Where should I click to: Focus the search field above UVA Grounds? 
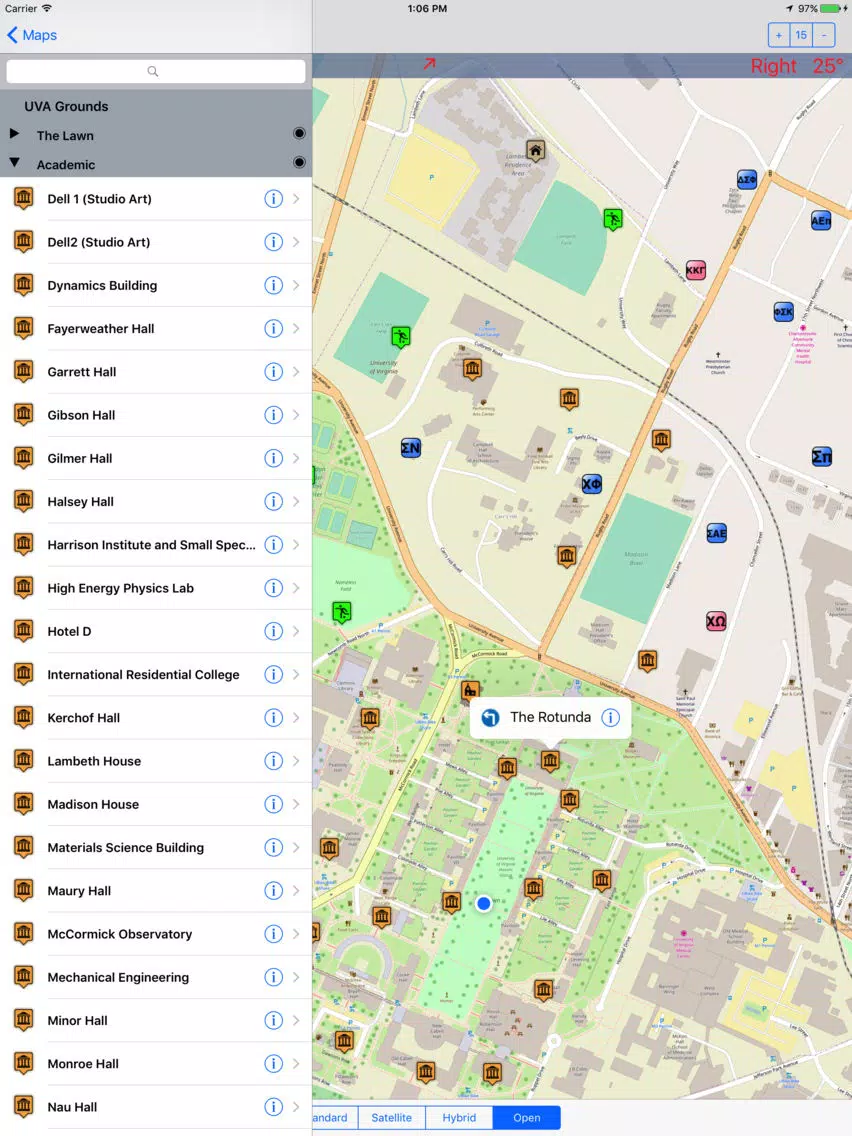[x=156, y=71]
